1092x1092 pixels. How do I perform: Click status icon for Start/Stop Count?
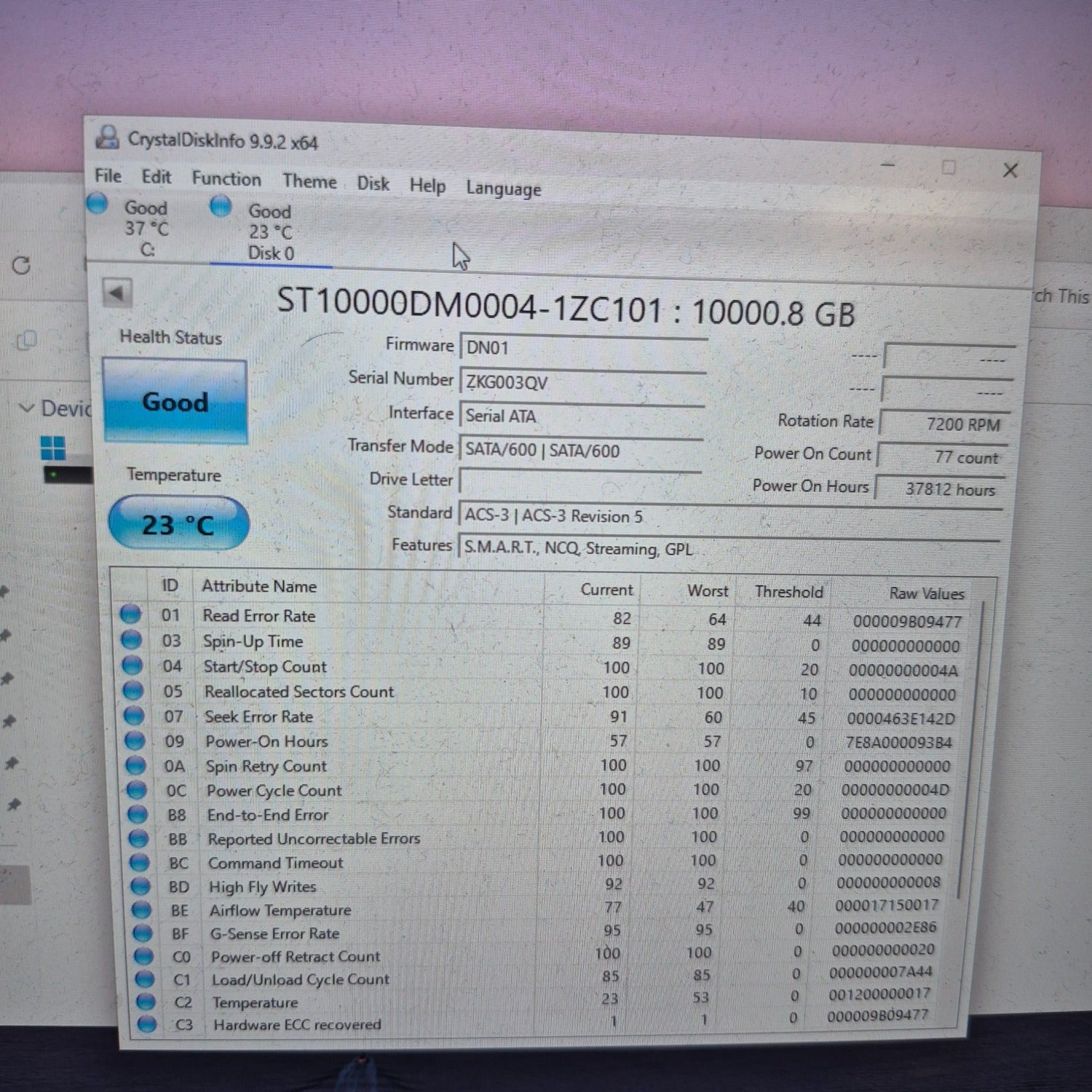(132, 665)
